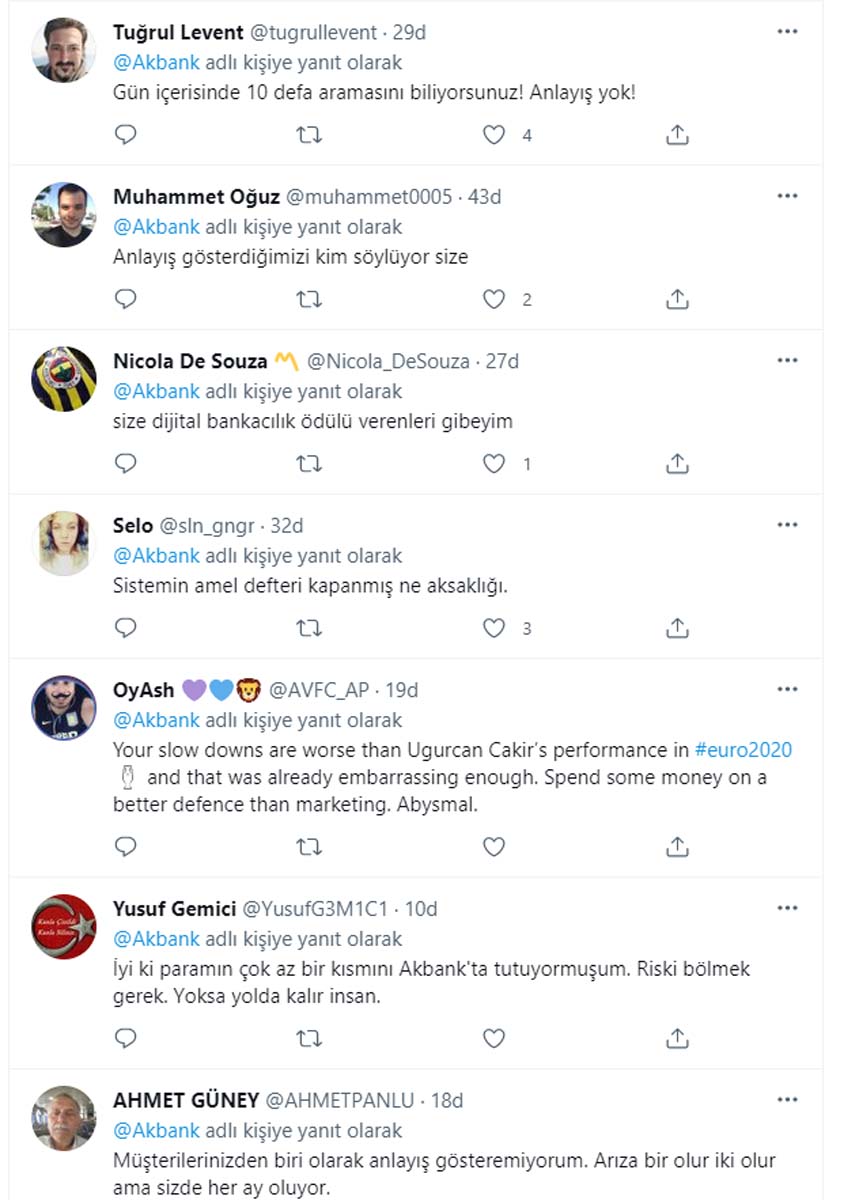
Task: Open more options on Muhammet Oğuz's tweet
Action: [788, 195]
